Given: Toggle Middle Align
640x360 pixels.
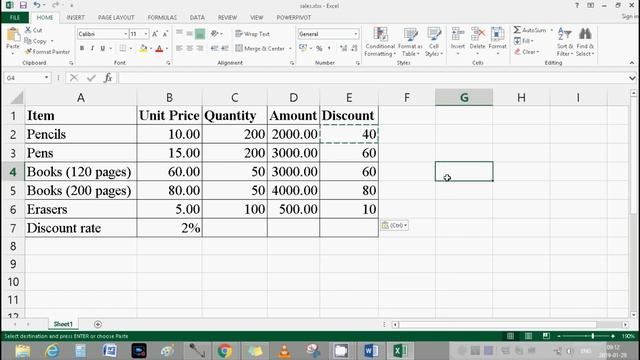Looking at the screenshot, I should point(189,34).
